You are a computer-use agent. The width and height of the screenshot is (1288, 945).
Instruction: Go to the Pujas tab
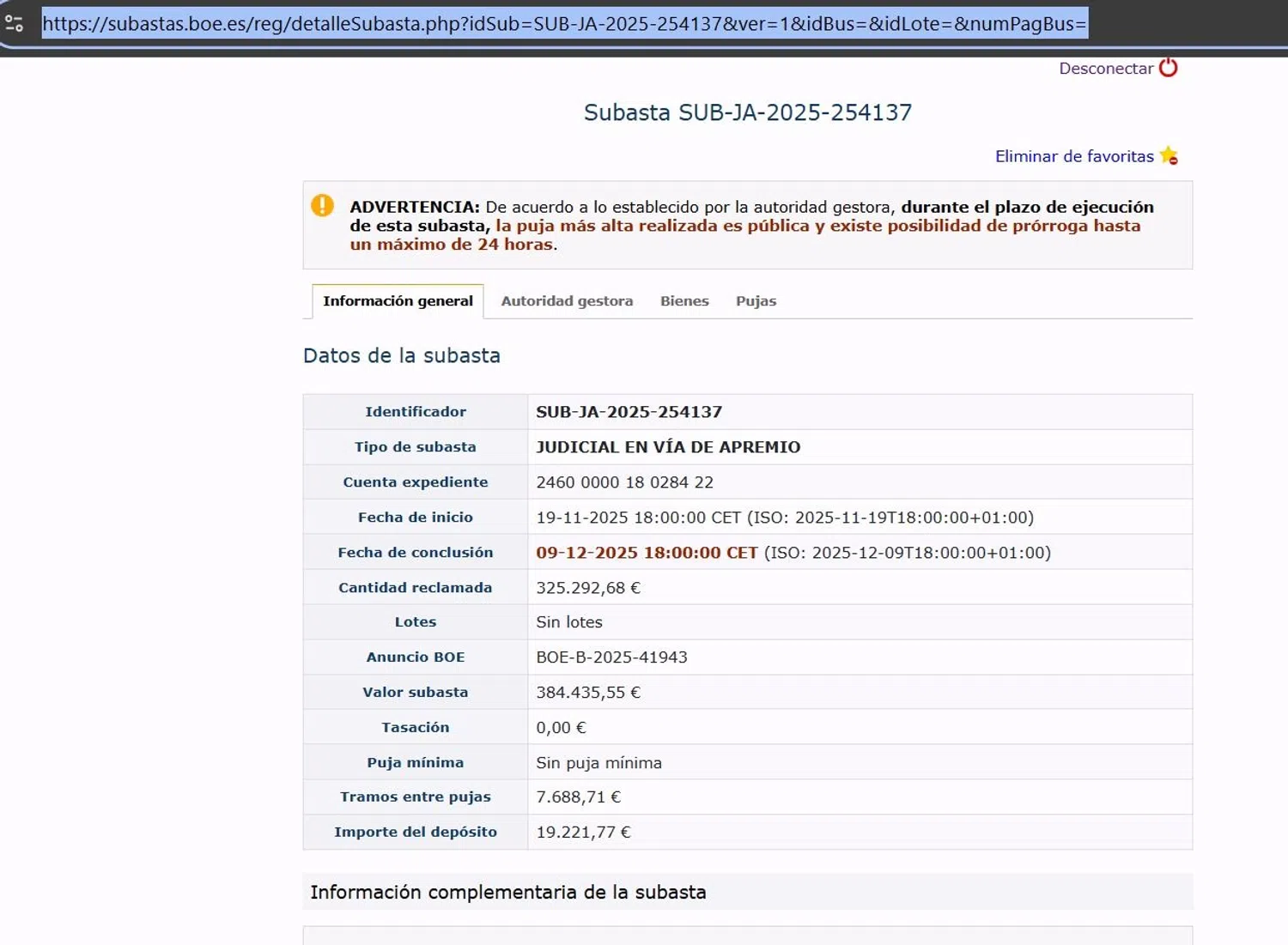[x=756, y=301]
